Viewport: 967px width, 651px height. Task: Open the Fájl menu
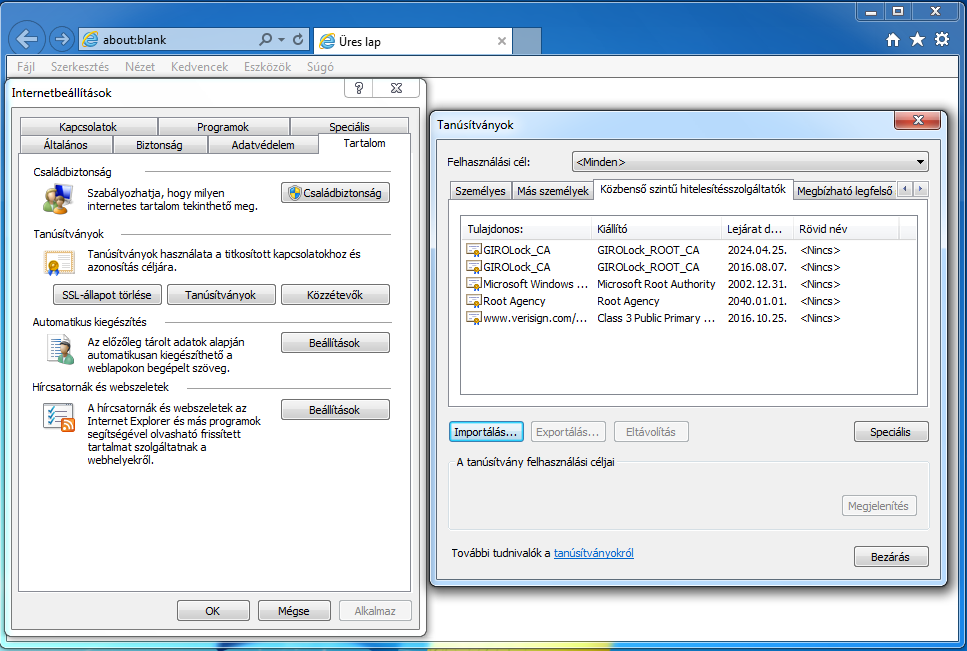coord(25,67)
